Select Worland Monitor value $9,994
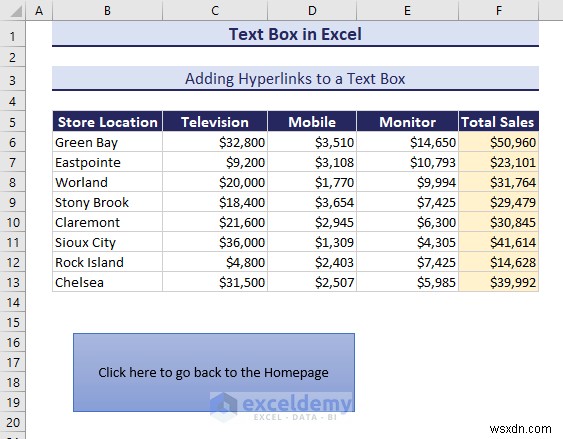563x439 pixels. (408, 182)
